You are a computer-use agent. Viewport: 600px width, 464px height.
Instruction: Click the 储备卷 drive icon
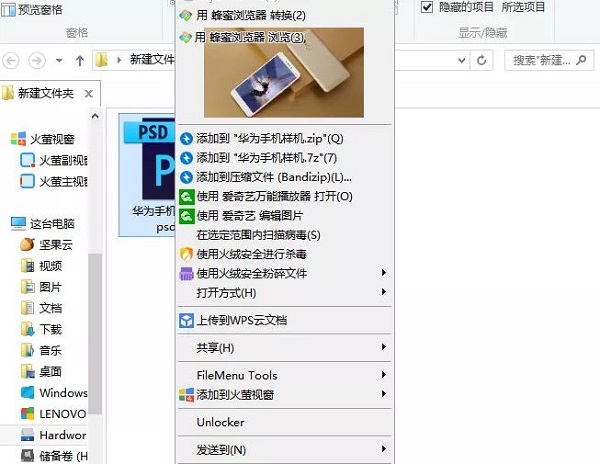(x=28, y=456)
